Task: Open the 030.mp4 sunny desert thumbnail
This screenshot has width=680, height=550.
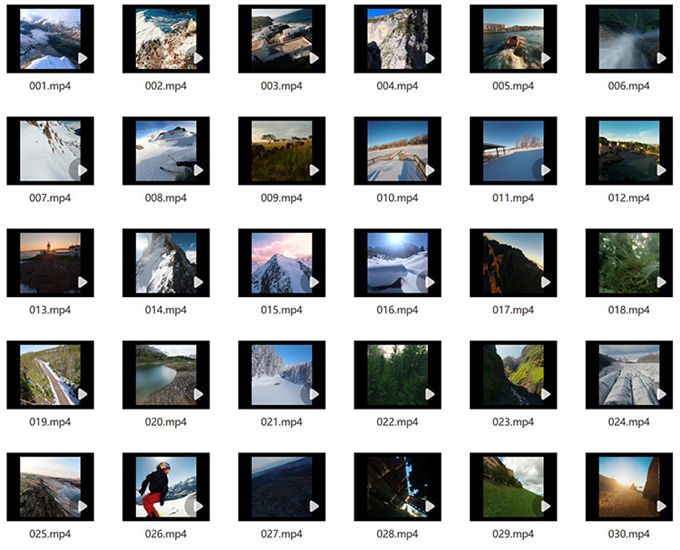Action: coord(629,487)
